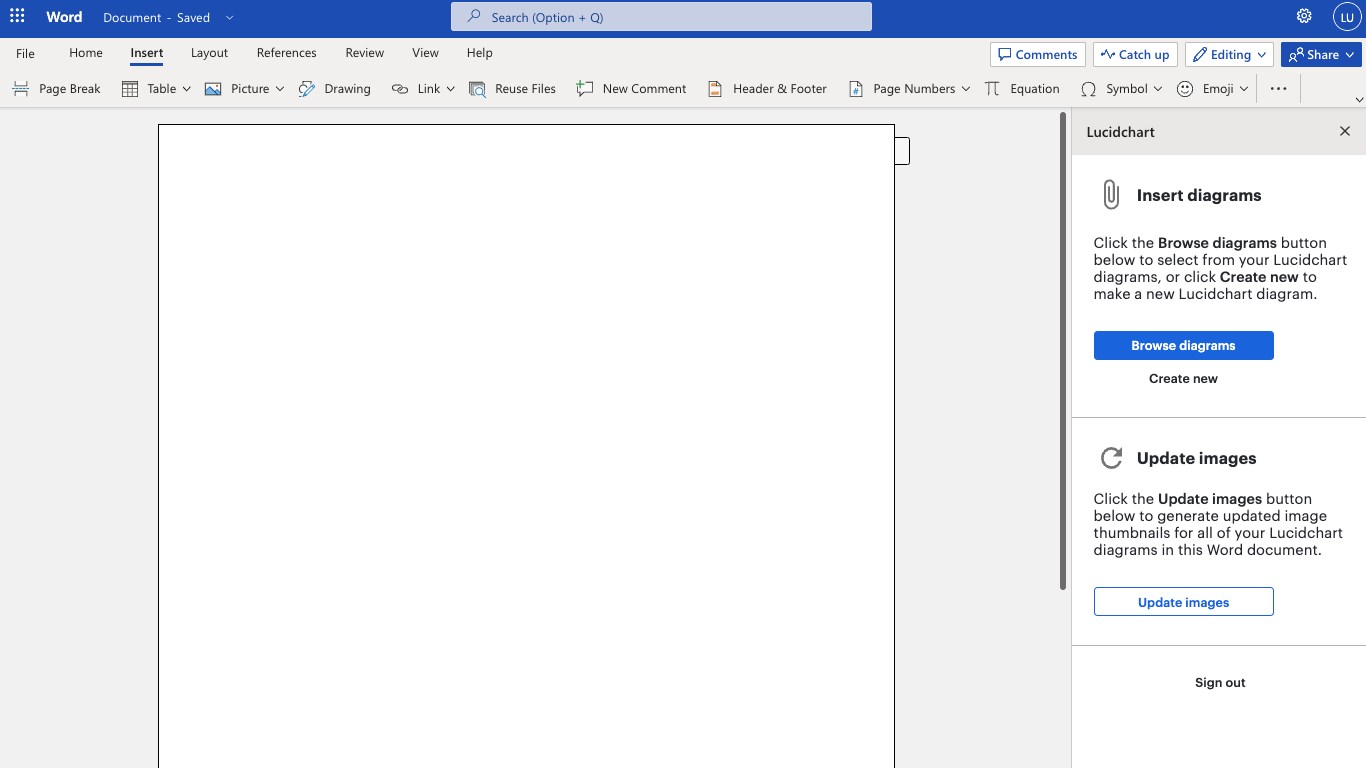Sign out of Lucidchart
Screen dimensions: 1366x768
point(1220,683)
